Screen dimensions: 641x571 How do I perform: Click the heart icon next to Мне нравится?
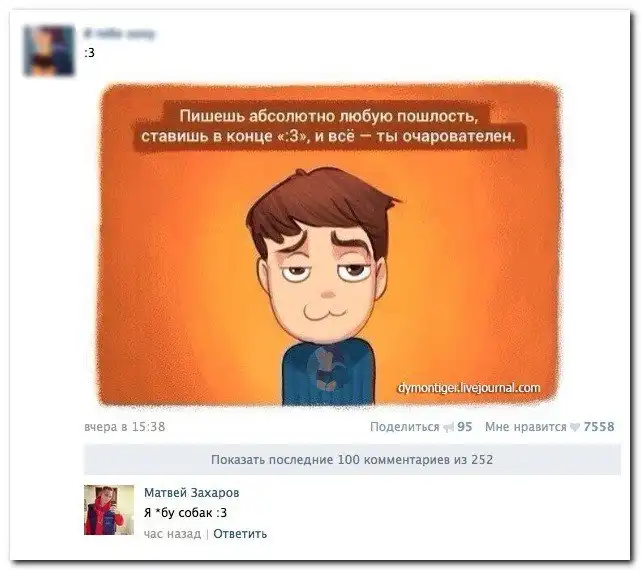tap(575, 427)
